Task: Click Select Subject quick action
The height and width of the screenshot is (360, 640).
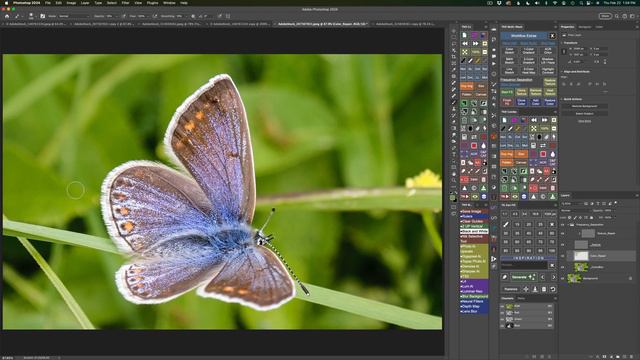Action: [x=585, y=114]
